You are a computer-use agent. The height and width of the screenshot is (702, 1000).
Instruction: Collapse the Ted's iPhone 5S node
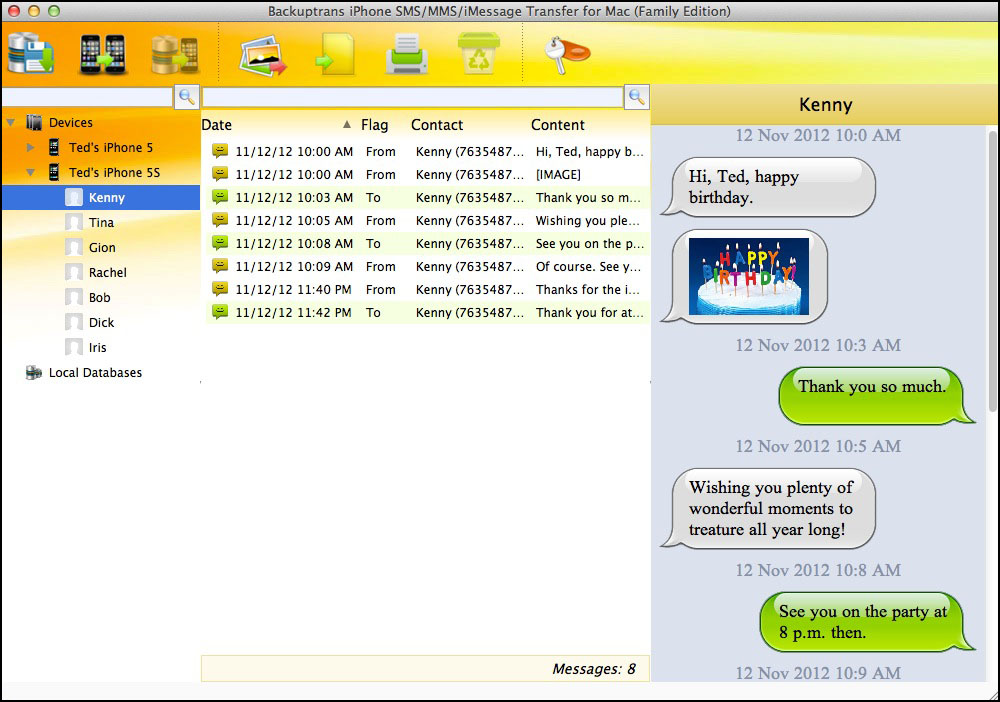30,172
